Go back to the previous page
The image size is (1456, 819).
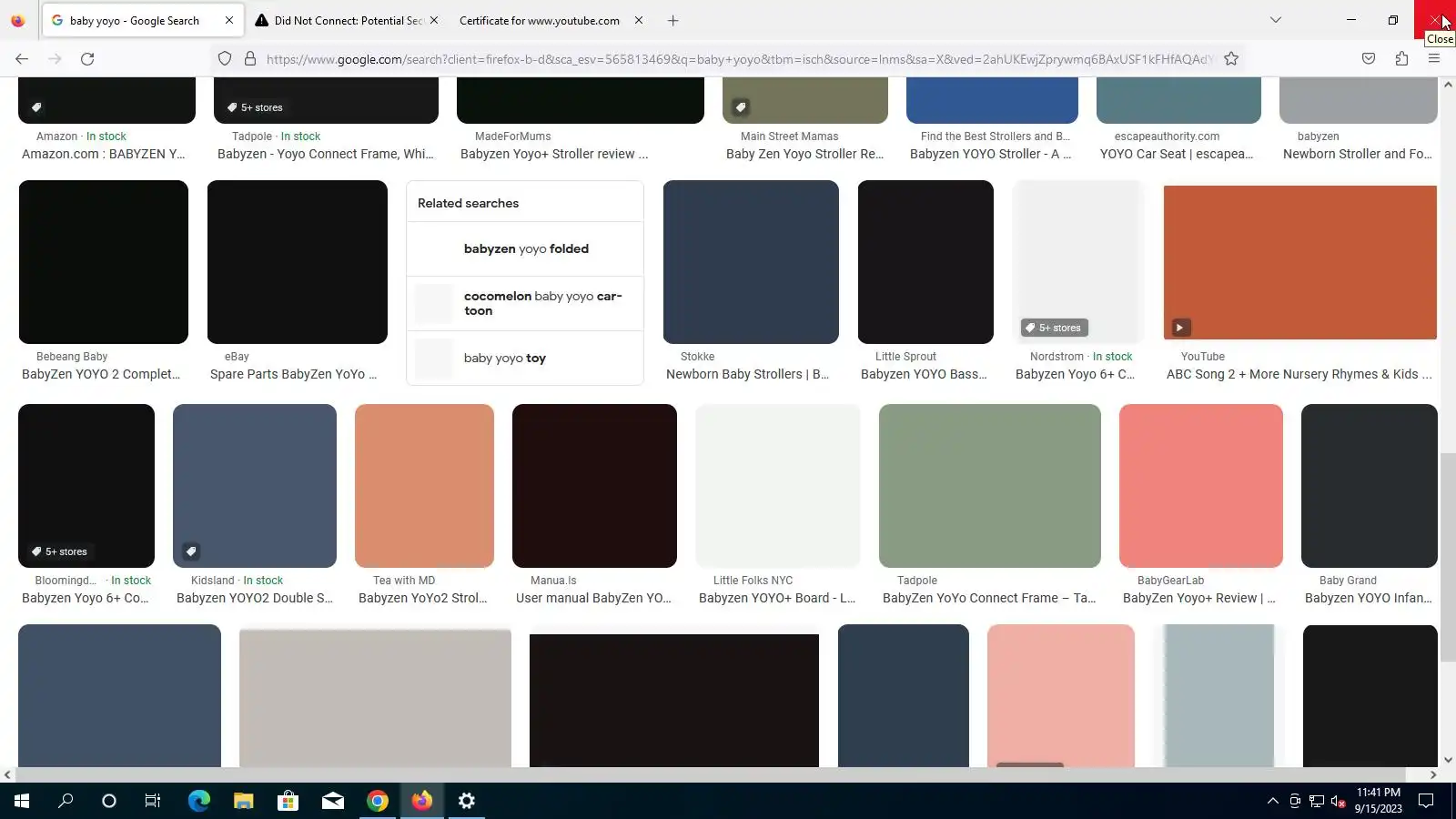tap(22, 59)
